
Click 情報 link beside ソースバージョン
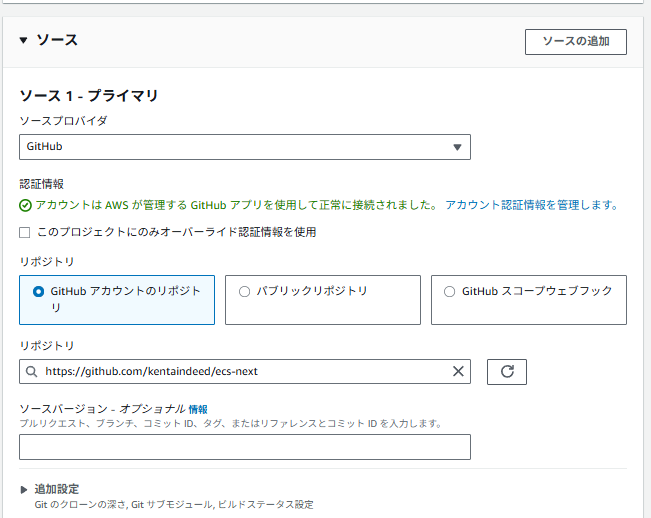coord(198,409)
